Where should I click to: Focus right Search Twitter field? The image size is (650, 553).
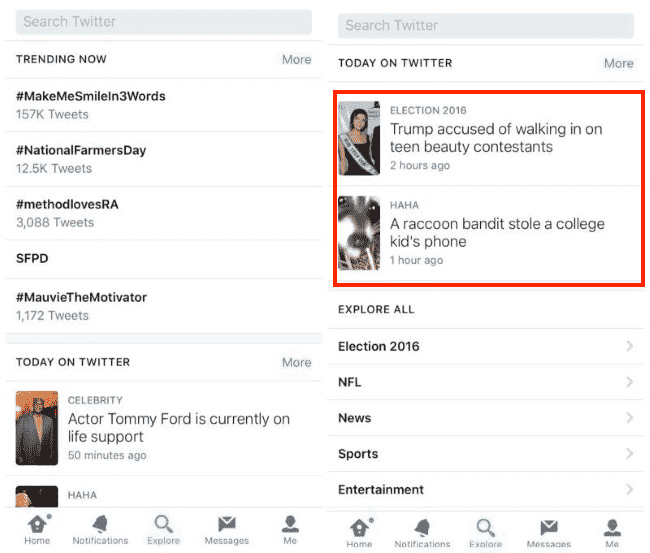pos(486,26)
